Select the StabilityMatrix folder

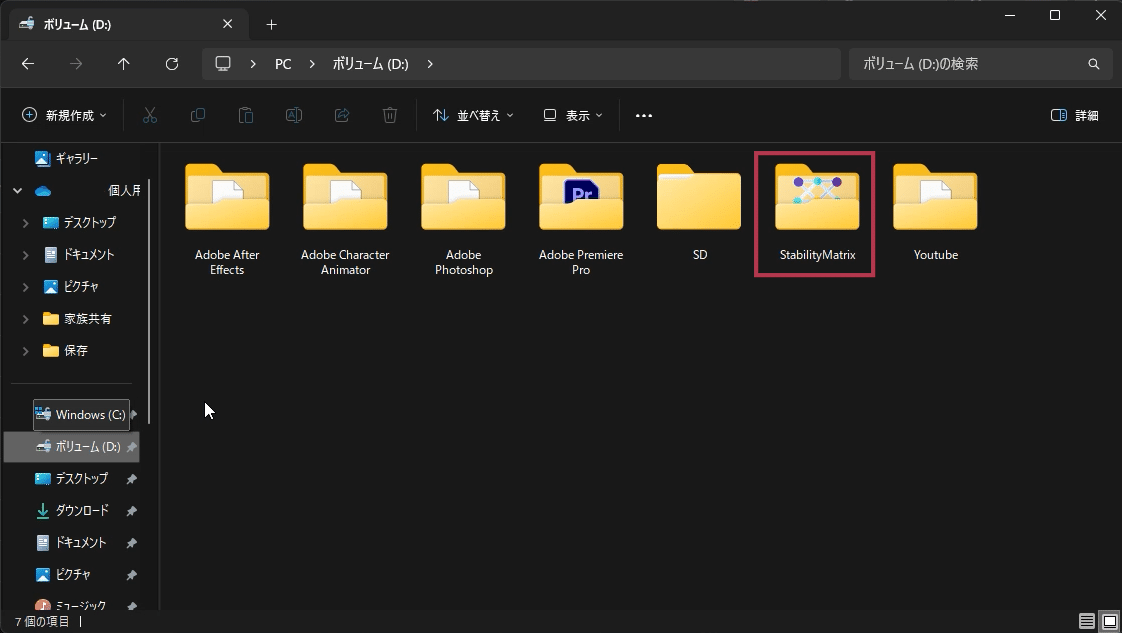[817, 213]
